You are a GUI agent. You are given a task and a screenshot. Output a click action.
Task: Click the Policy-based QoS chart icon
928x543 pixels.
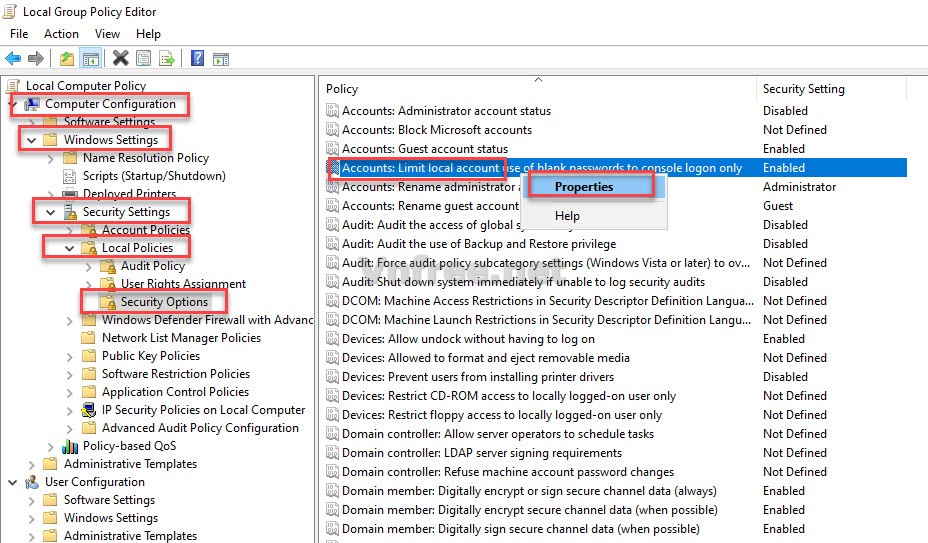pyautogui.click(x=70, y=446)
